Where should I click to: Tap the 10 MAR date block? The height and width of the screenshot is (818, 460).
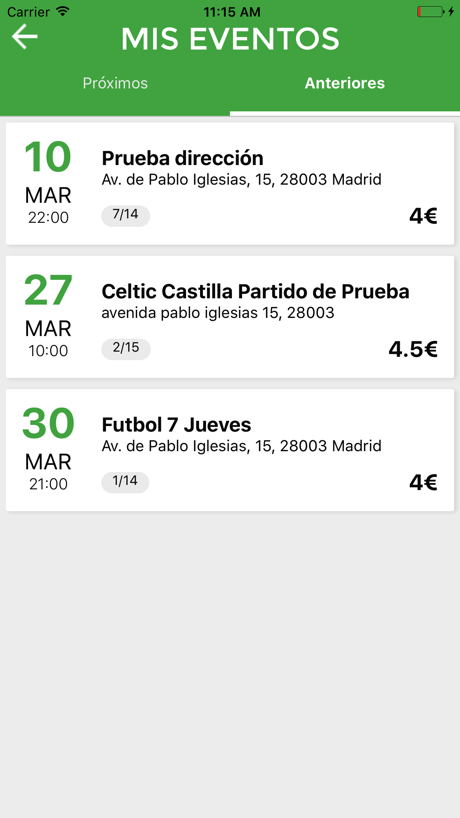[48, 183]
